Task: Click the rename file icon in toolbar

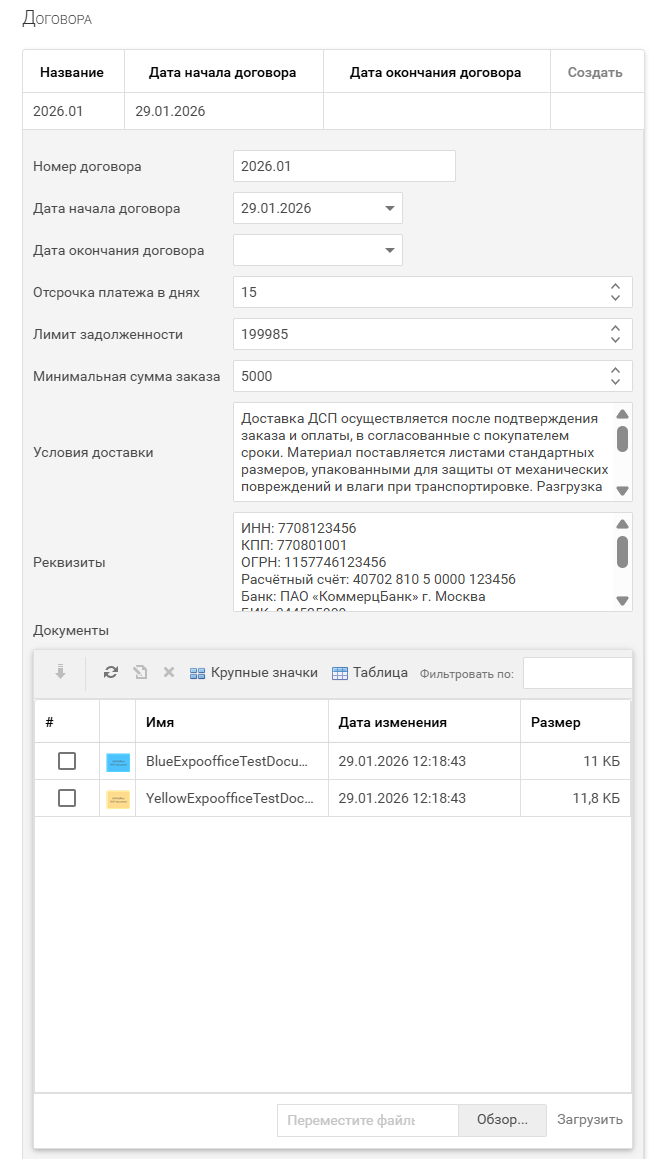Action: (141, 673)
